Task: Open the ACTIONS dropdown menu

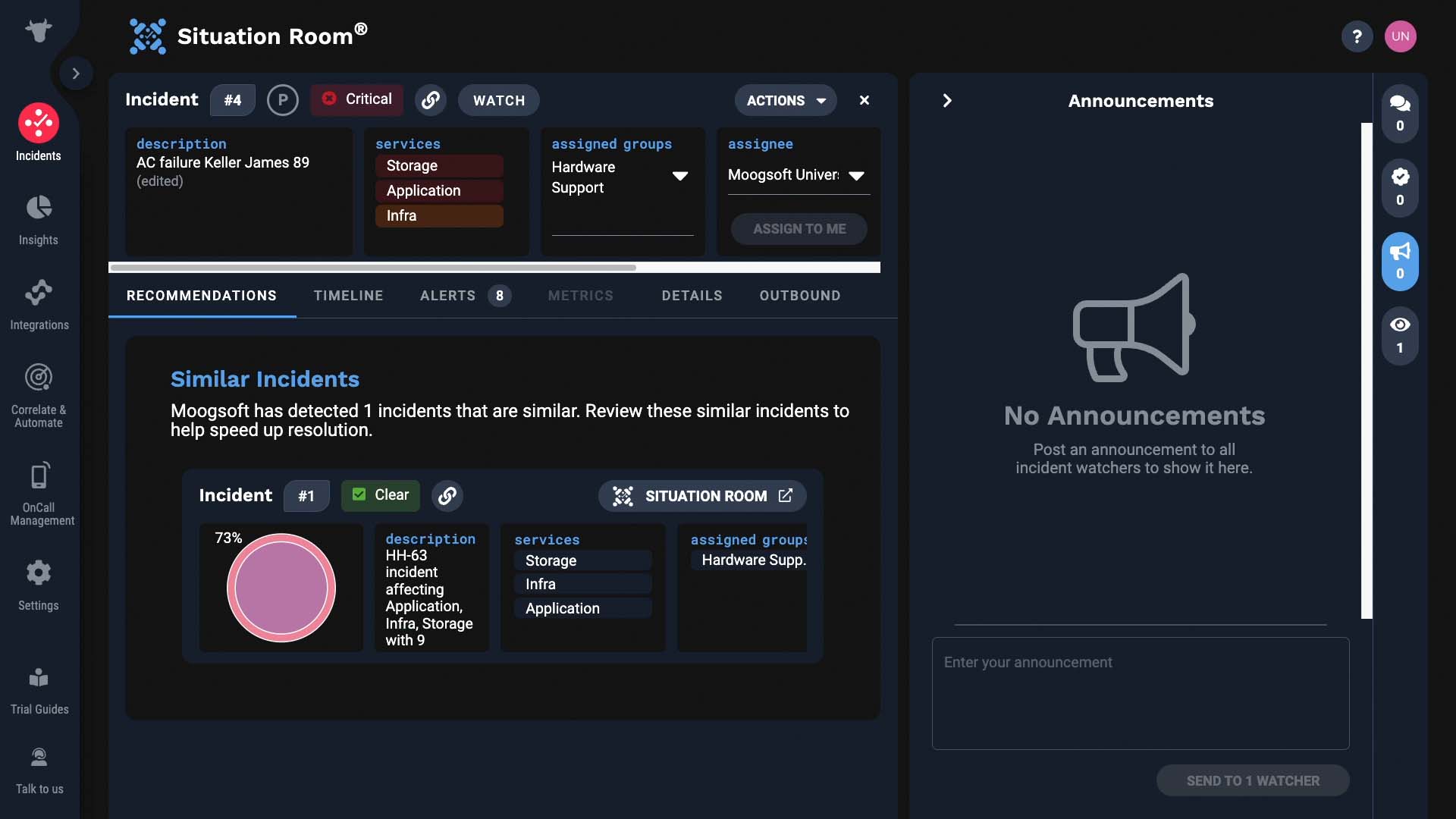Action: pyautogui.click(x=786, y=100)
